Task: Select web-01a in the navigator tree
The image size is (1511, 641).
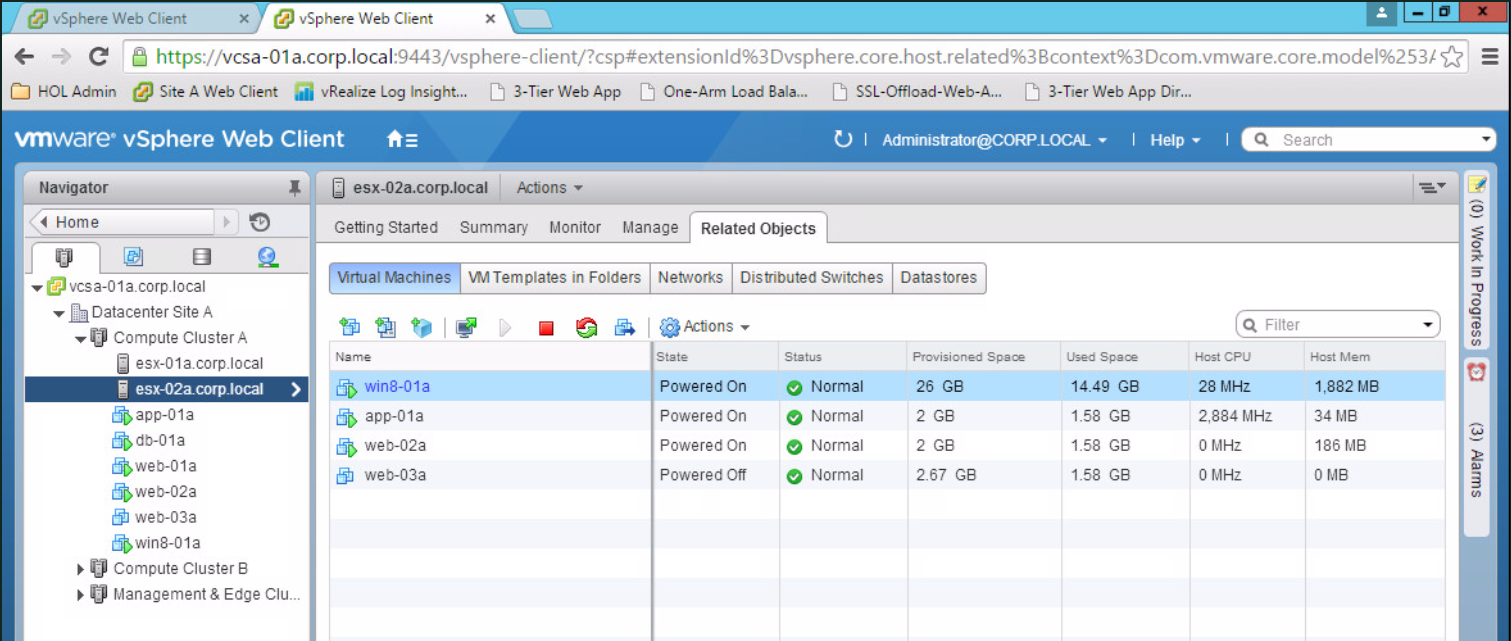Action: [x=166, y=466]
